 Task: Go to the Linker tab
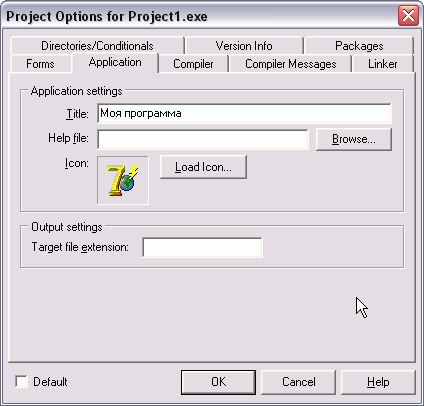point(383,64)
